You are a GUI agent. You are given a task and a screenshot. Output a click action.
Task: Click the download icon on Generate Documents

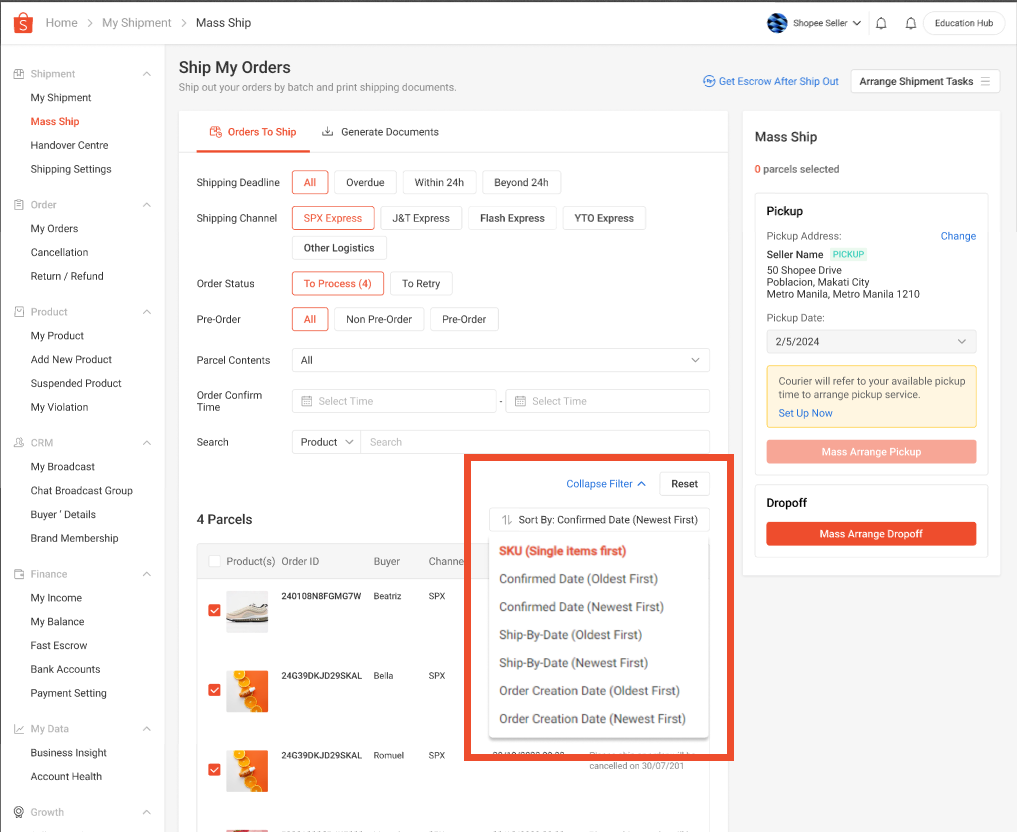coord(327,132)
